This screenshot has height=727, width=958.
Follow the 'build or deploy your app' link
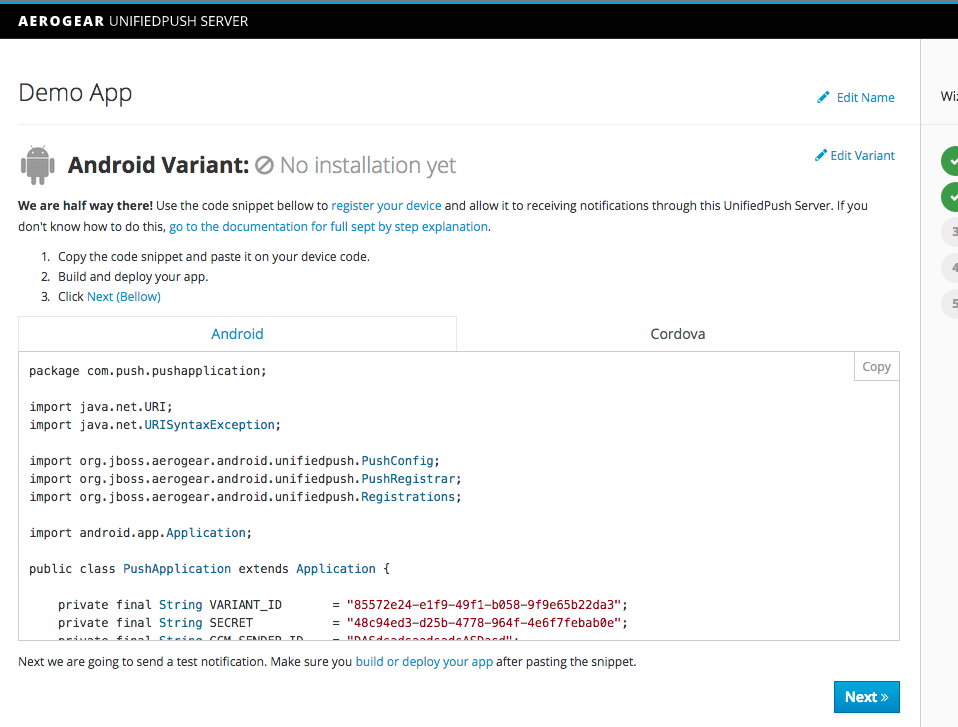point(424,661)
